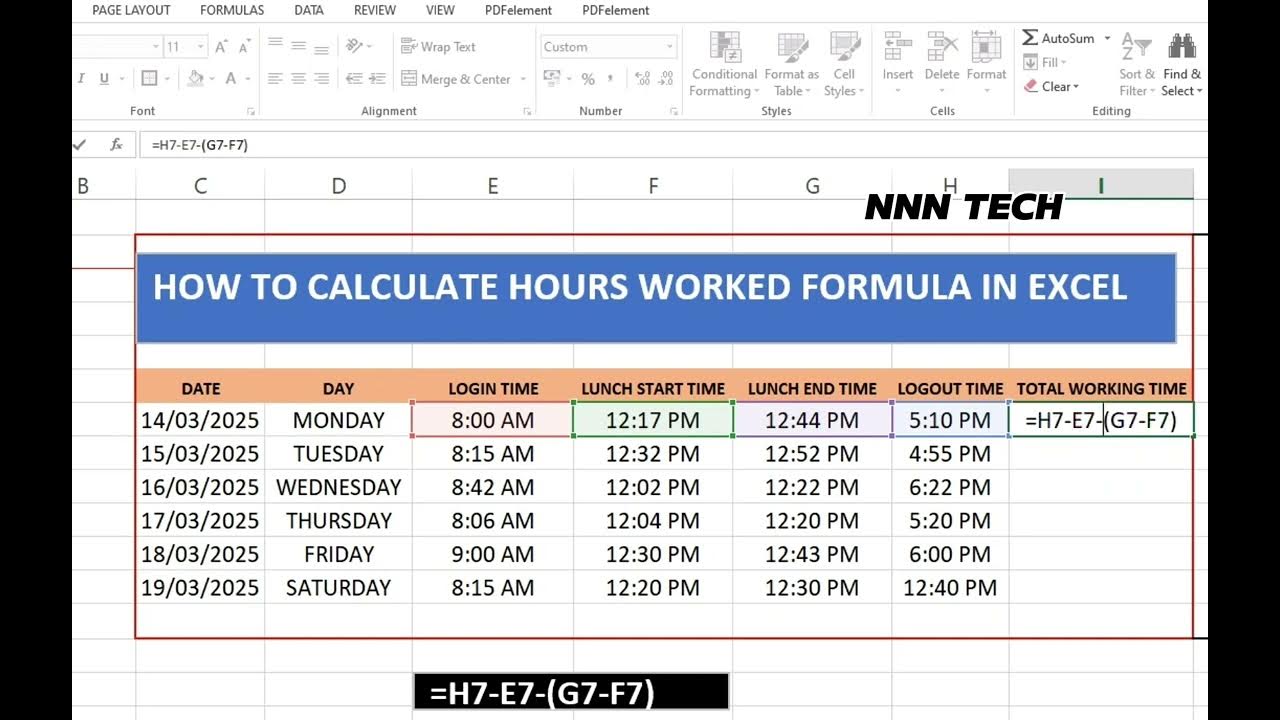Open Sort & Filter
This screenshot has height=720, width=1280.
click(x=1137, y=65)
